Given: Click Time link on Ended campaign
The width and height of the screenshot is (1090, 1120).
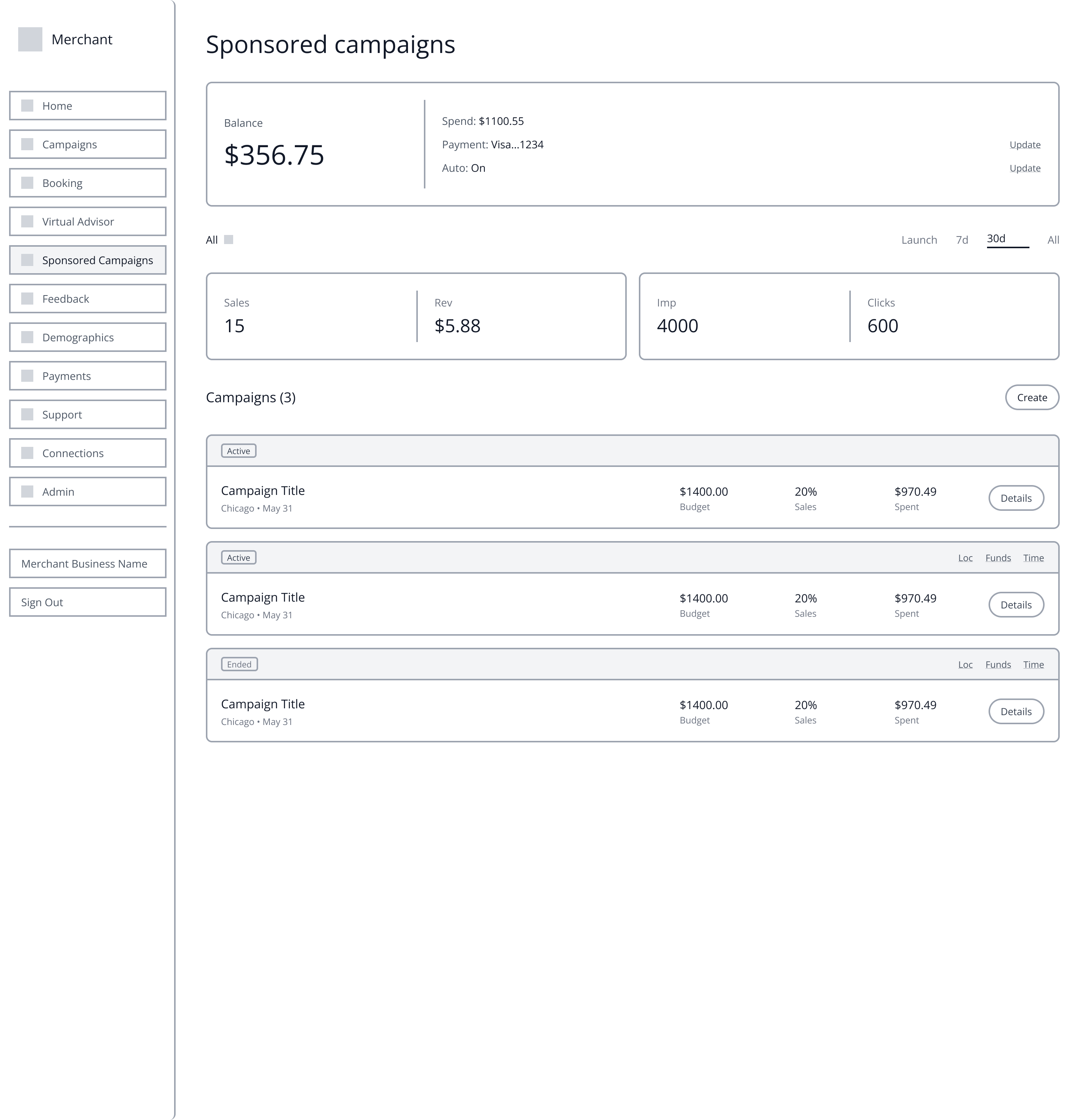Looking at the screenshot, I should [x=1033, y=664].
